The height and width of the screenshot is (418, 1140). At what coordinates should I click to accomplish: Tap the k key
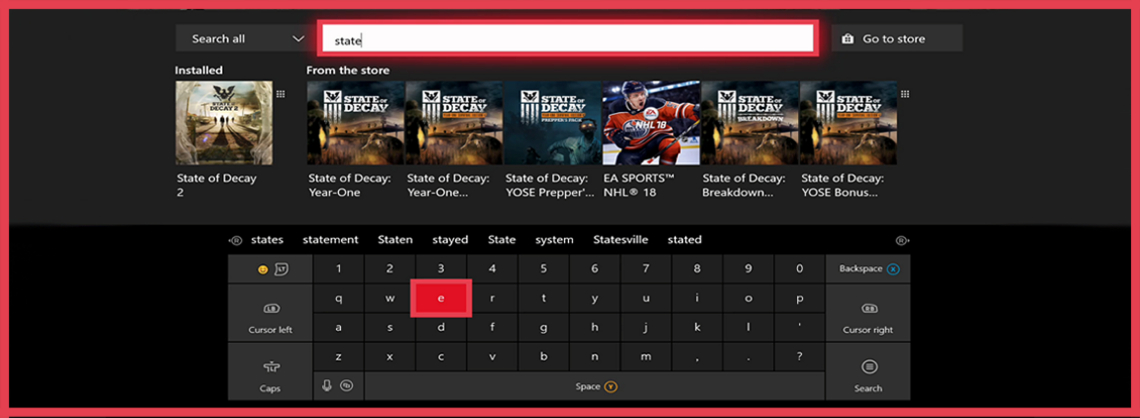(x=697, y=327)
